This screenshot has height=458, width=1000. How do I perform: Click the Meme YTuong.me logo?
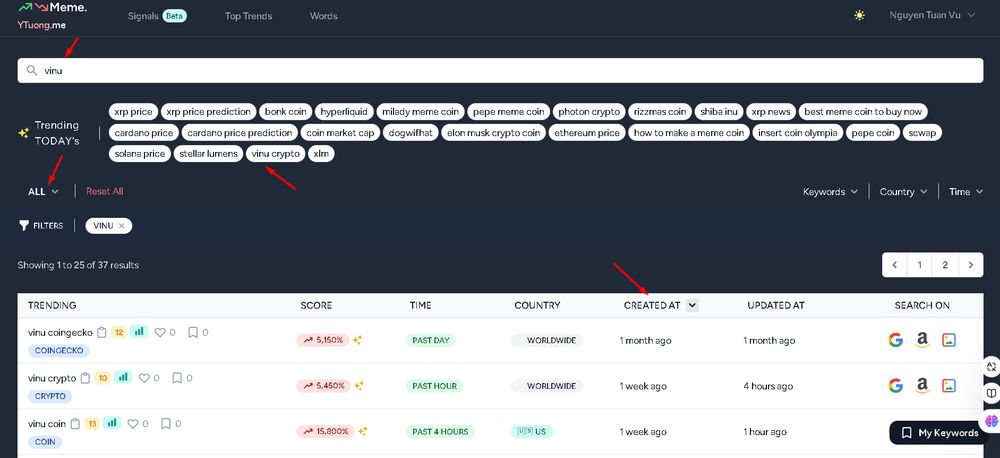tap(52, 16)
